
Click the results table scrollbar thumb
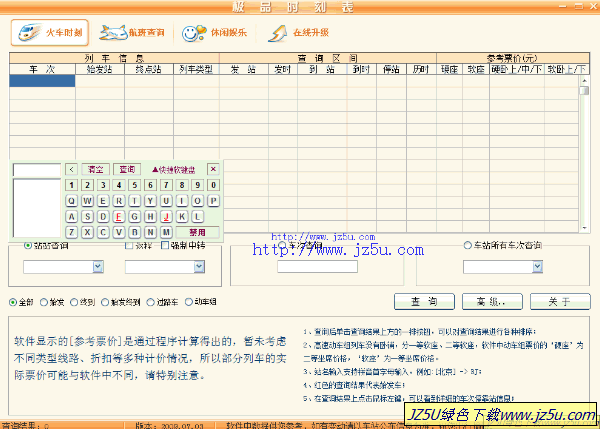584,91
